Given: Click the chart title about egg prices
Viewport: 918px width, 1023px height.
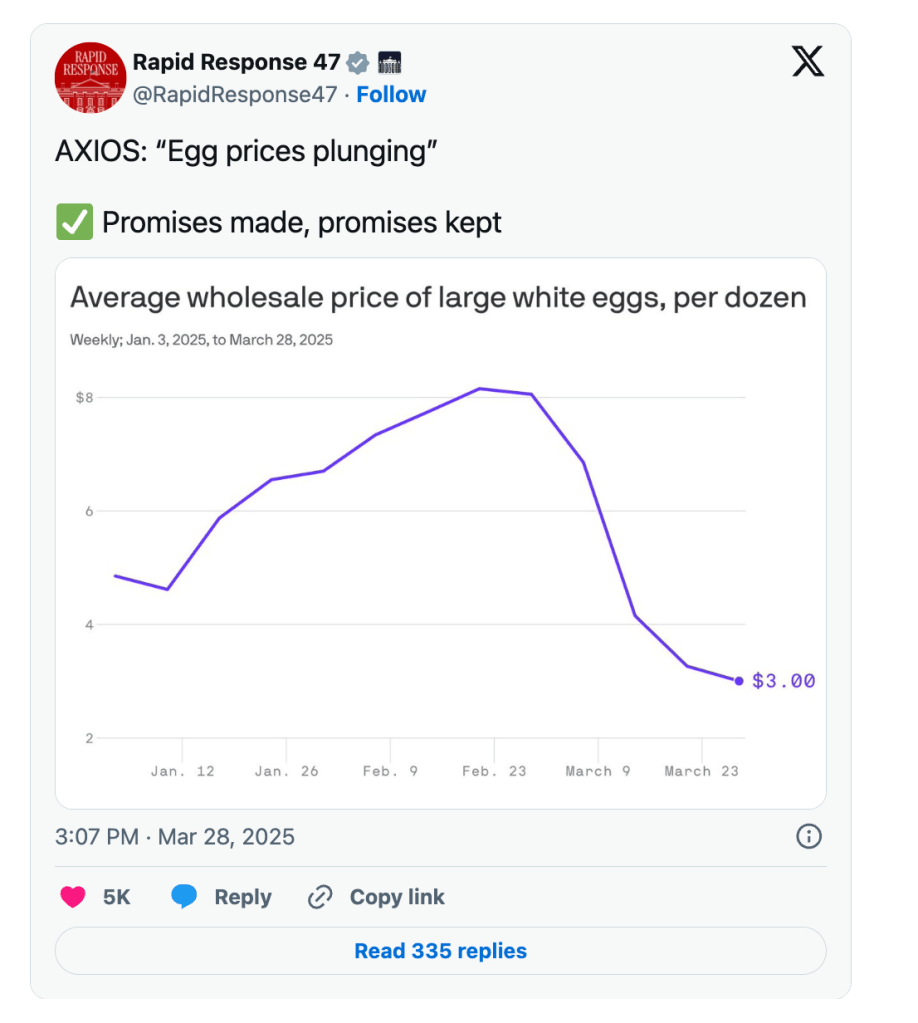Looking at the screenshot, I should pyautogui.click(x=438, y=298).
